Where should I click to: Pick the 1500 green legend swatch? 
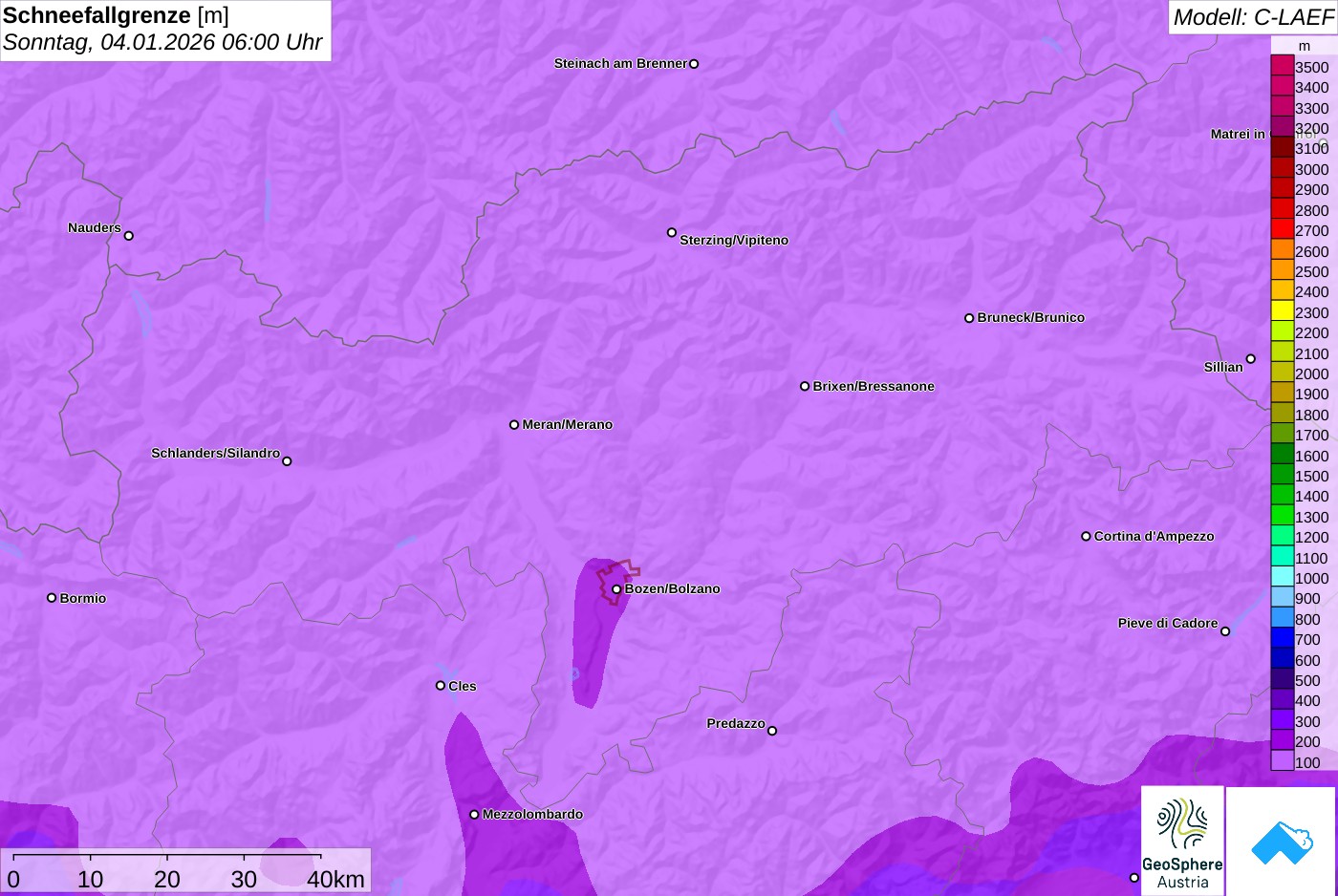coord(1282,475)
